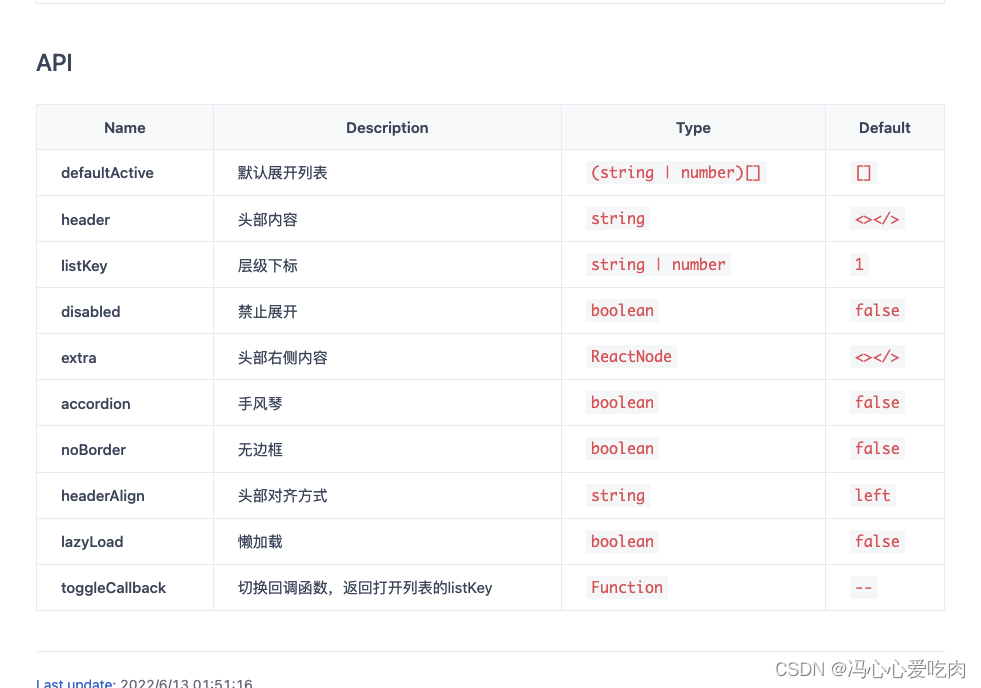The height and width of the screenshot is (688, 981).
Task: Click the 'string | number' type code
Action: [658, 265]
